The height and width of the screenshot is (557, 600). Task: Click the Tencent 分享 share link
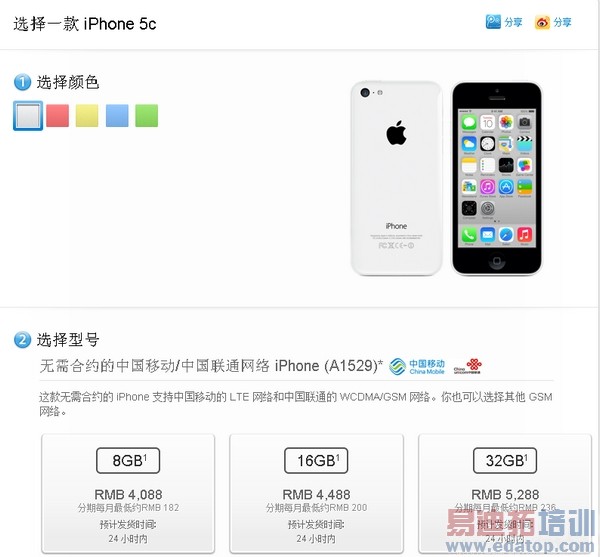513,23
